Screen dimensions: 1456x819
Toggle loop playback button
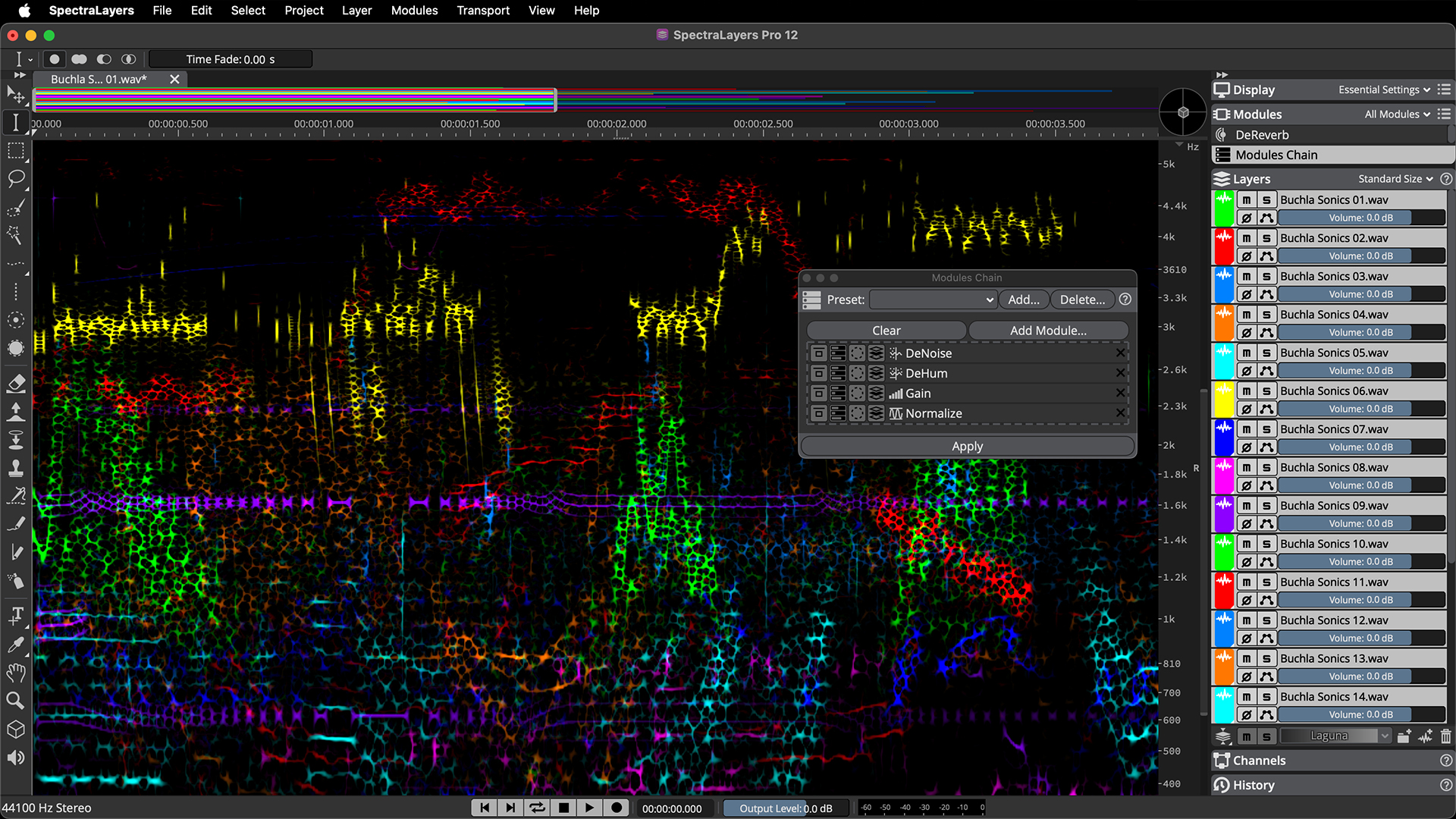pyautogui.click(x=537, y=808)
